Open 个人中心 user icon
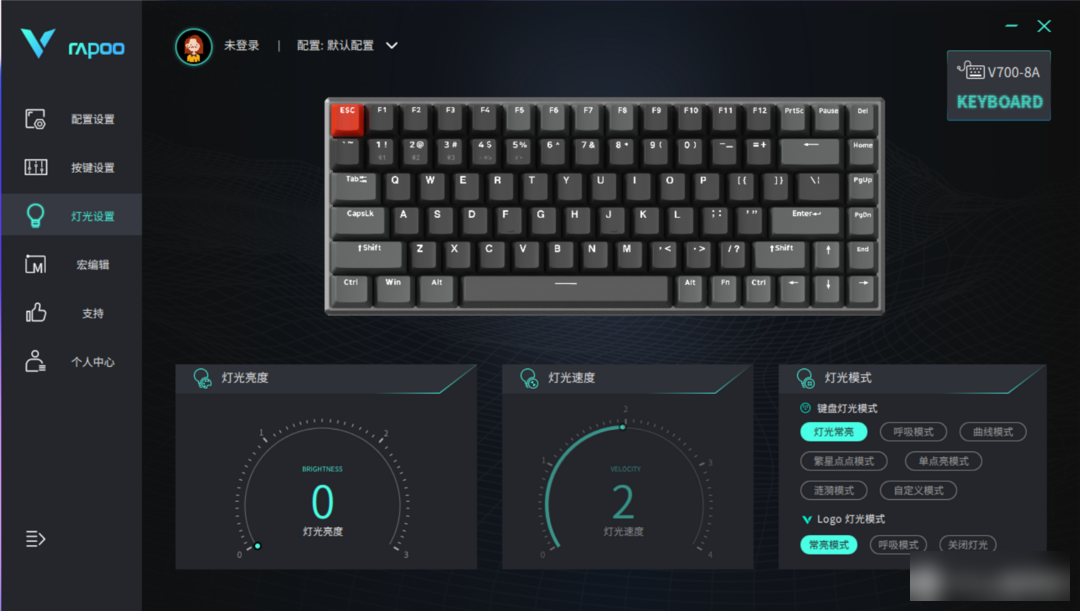Viewport: 1080px width, 611px height. click(35, 361)
